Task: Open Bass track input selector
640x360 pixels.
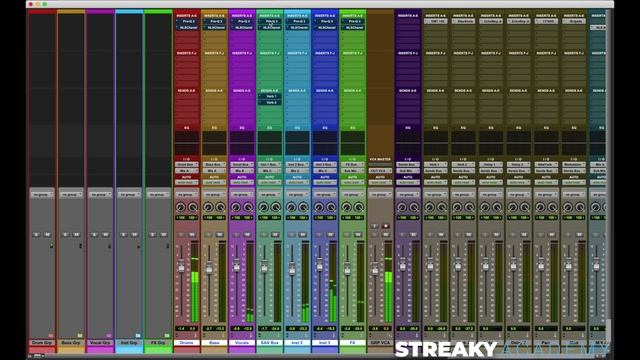Action: pos(215,164)
